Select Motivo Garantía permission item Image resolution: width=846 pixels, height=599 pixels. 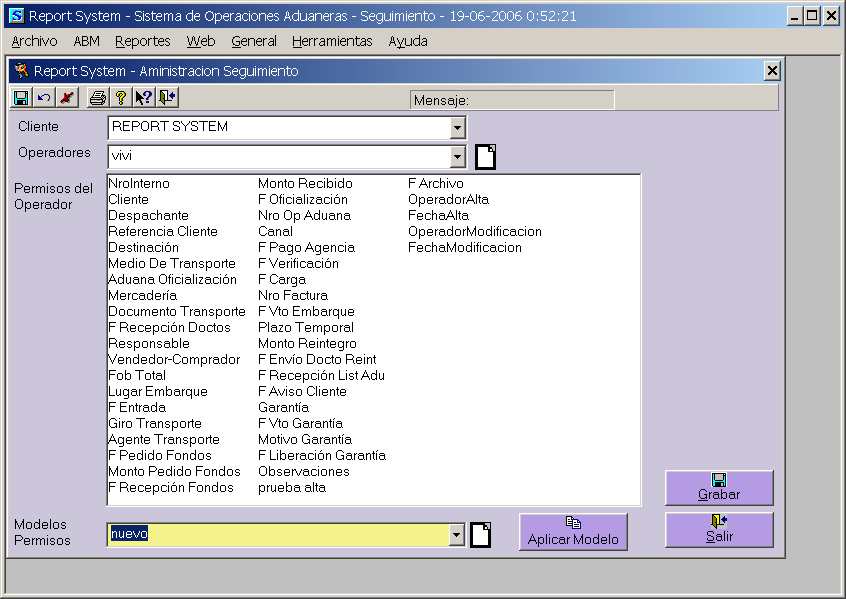305,440
